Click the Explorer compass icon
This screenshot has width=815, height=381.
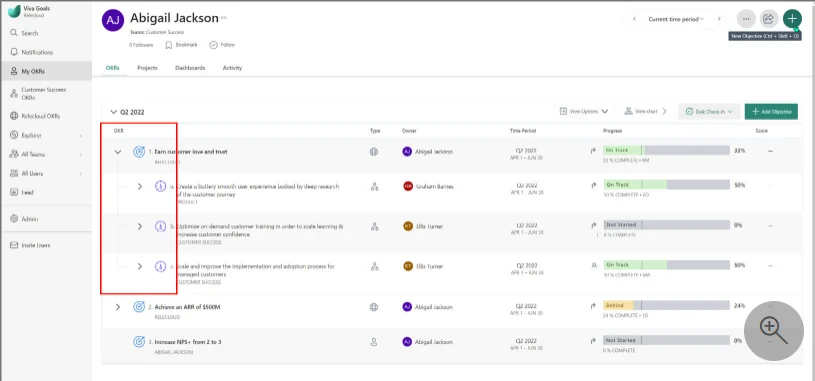[x=15, y=135]
